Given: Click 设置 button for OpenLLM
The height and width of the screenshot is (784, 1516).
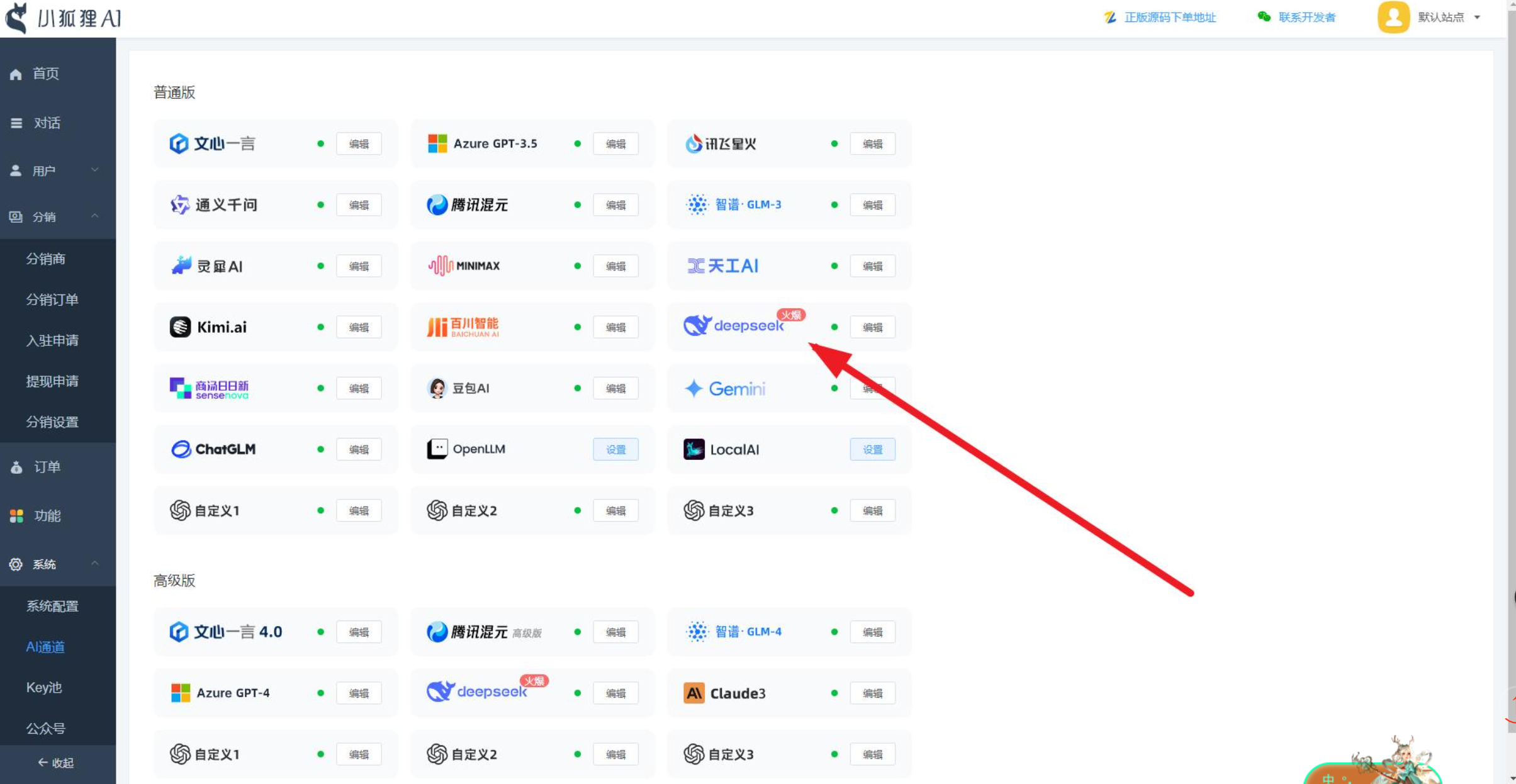Looking at the screenshot, I should click(615, 449).
